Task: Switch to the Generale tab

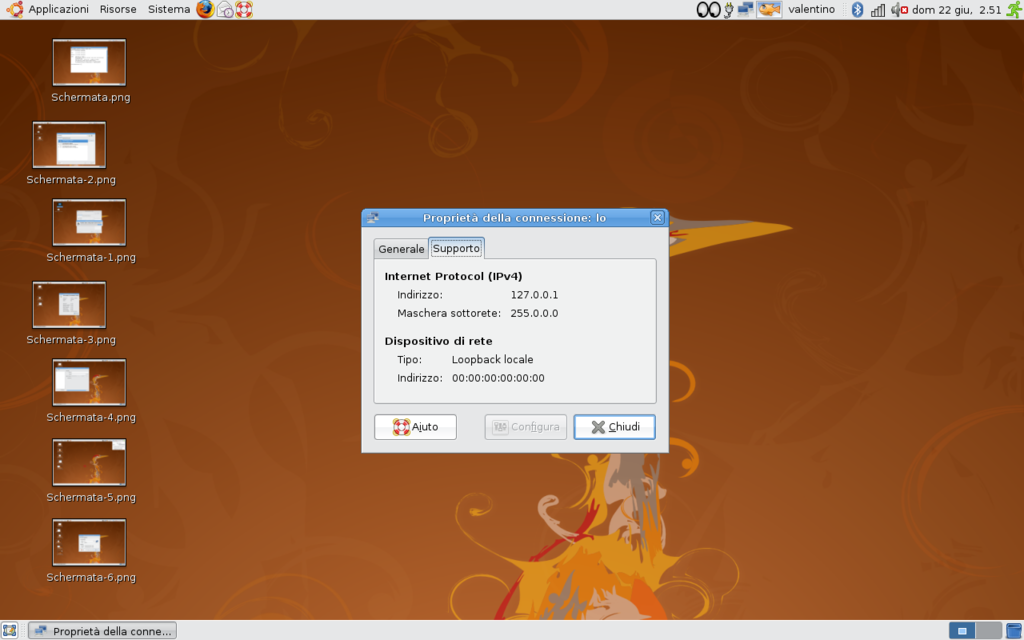Action: pos(401,249)
